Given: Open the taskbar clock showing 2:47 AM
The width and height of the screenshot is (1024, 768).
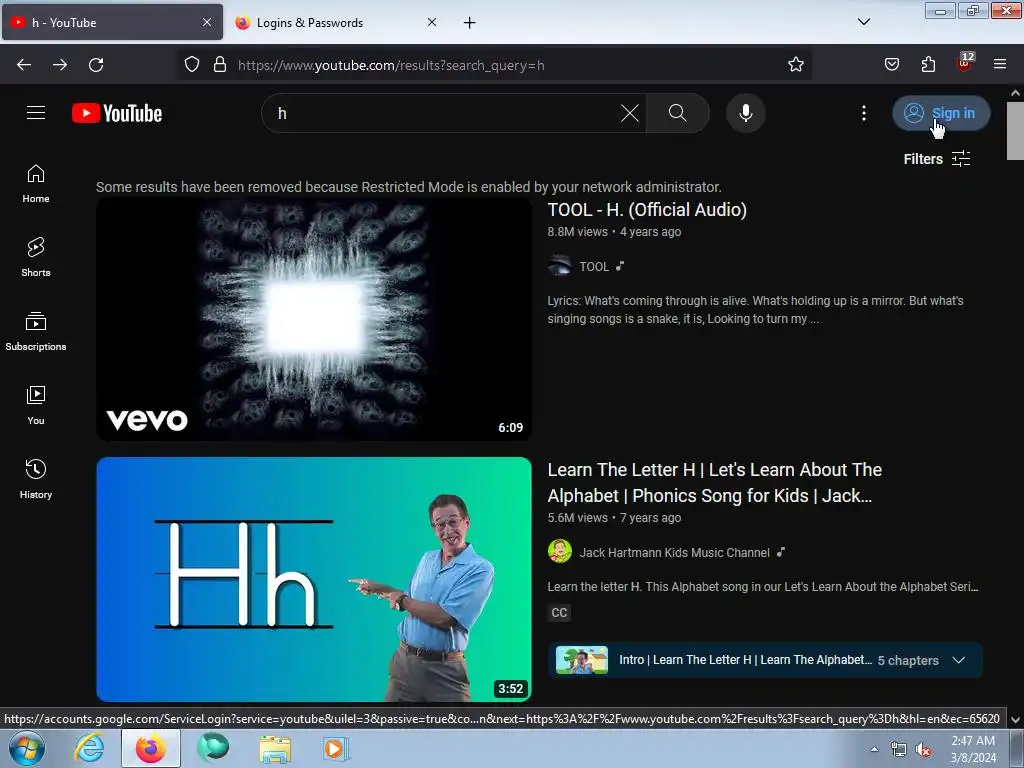Looking at the screenshot, I should pos(973,749).
